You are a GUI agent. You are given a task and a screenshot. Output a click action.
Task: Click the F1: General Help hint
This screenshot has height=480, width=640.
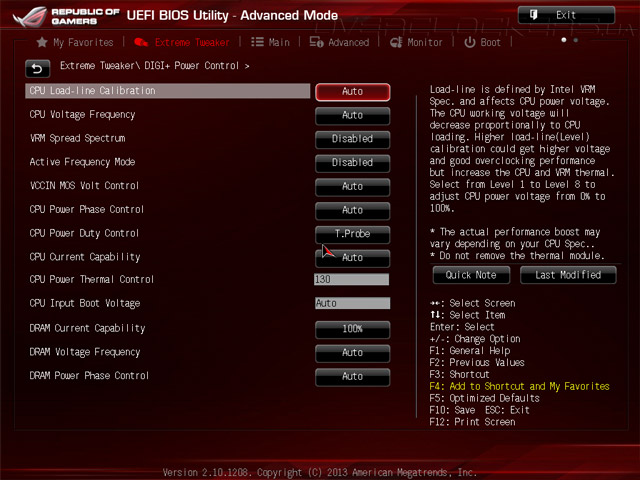[470, 351]
